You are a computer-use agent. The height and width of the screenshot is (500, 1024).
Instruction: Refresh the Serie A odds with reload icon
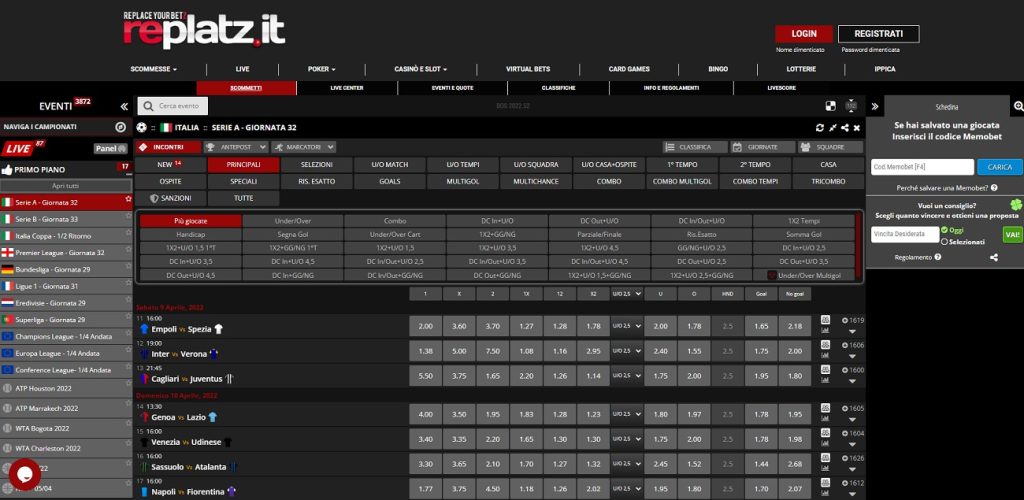tap(820, 128)
